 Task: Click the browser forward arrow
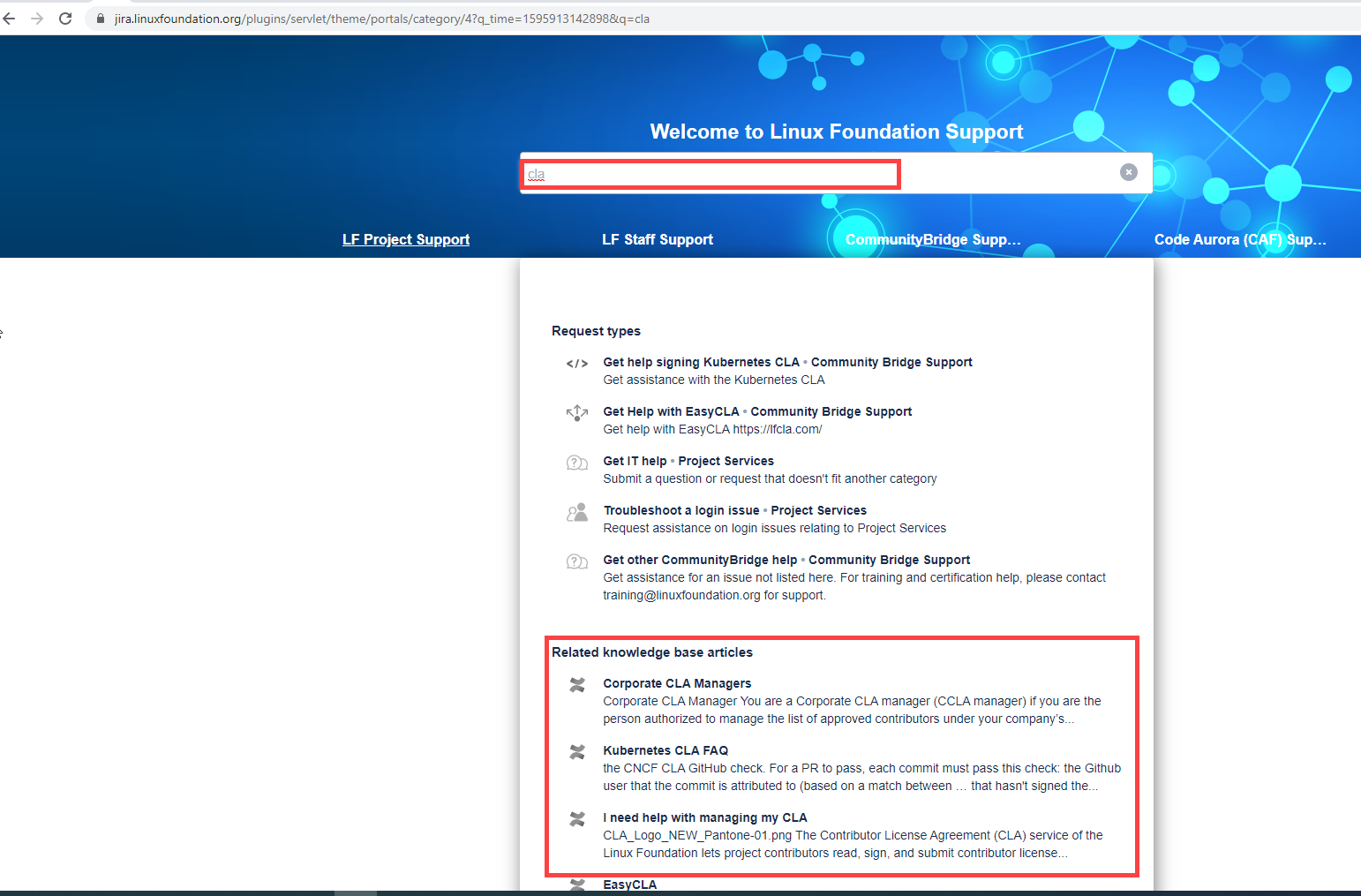click(37, 19)
